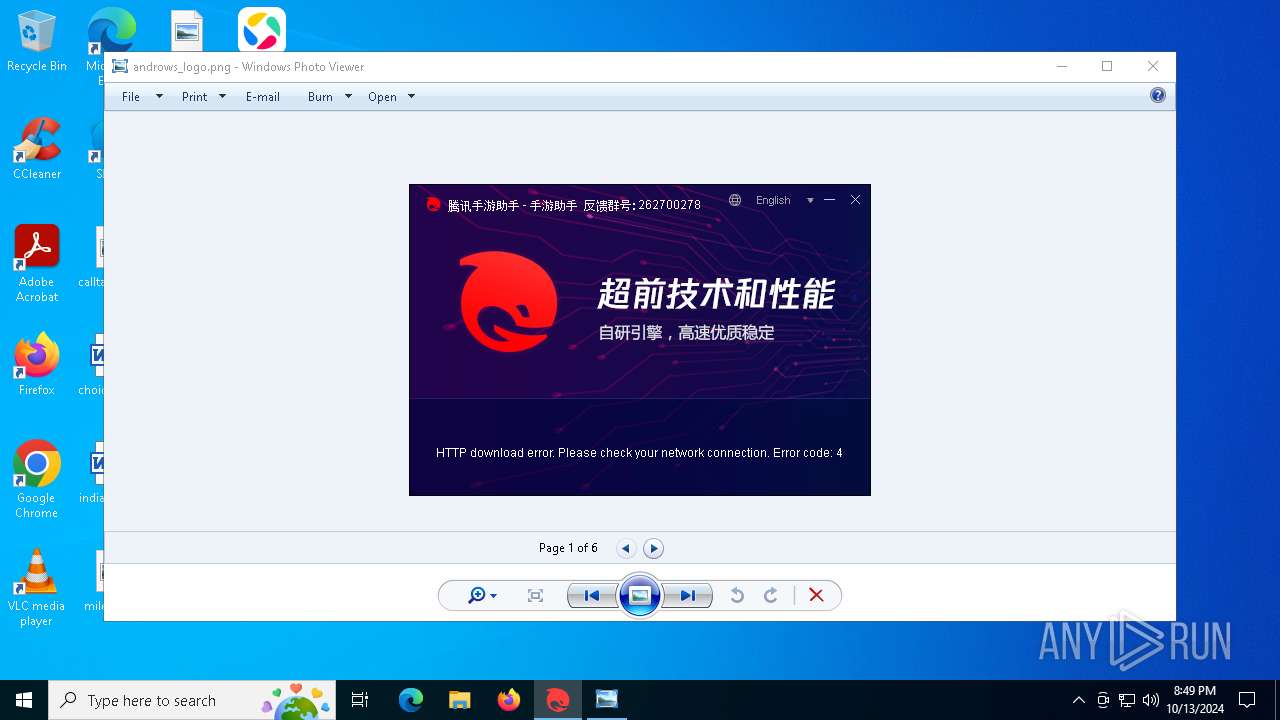
Task: Open the File menu in Photo Viewer
Action: pyautogui.click(x=131, y=97)
